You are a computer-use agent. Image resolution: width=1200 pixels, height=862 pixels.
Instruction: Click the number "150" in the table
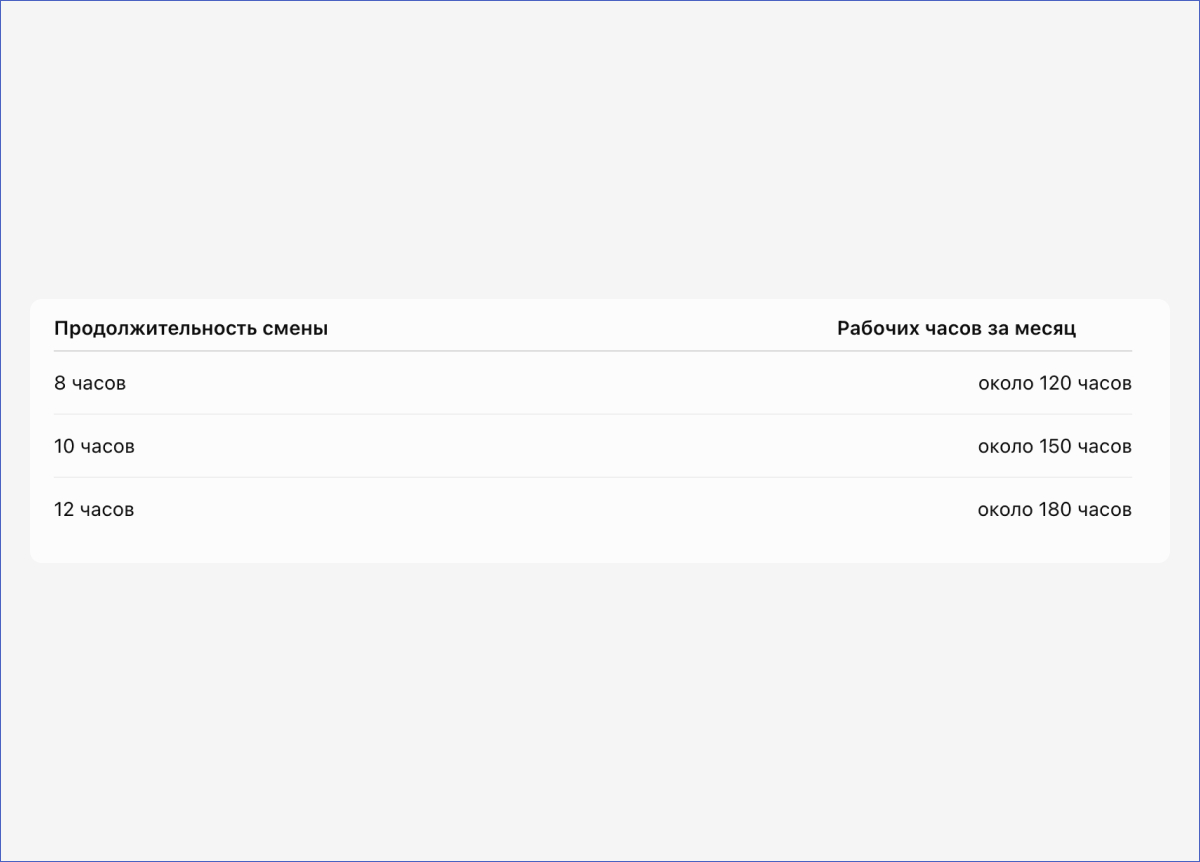click(1055, 446)
